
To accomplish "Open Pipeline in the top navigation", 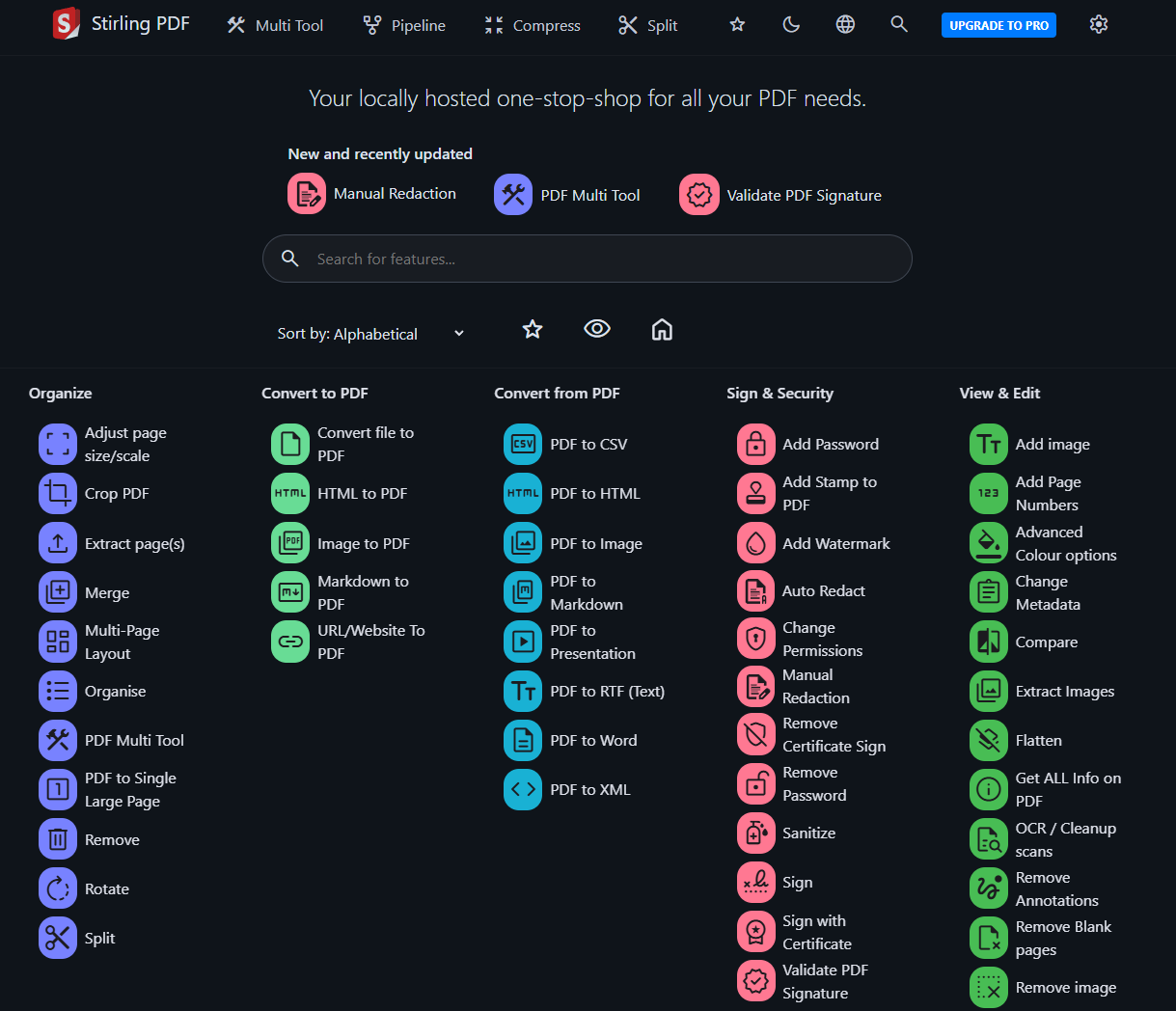I will point(404,26).
